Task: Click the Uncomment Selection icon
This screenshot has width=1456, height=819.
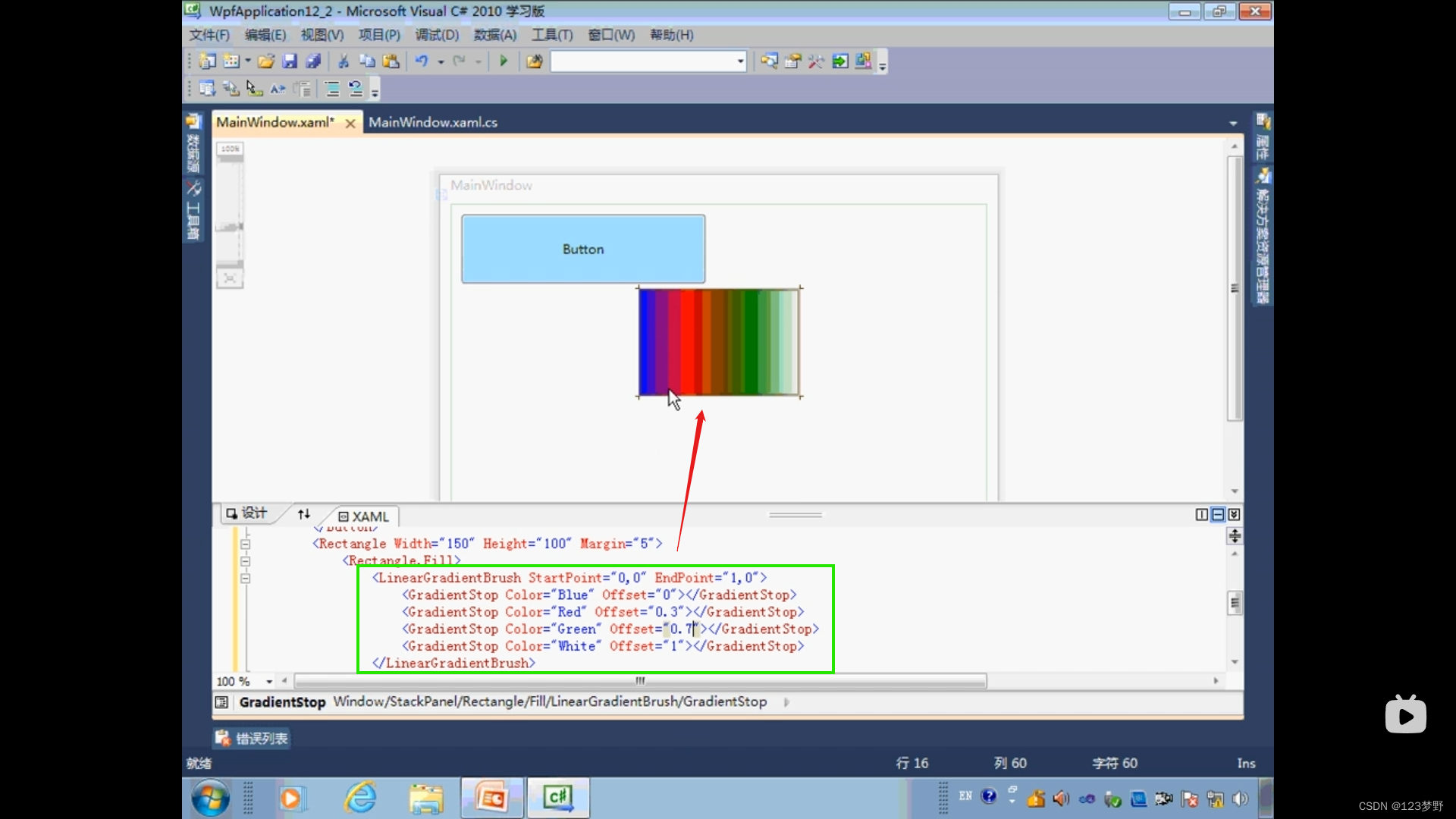Action: 356,89
